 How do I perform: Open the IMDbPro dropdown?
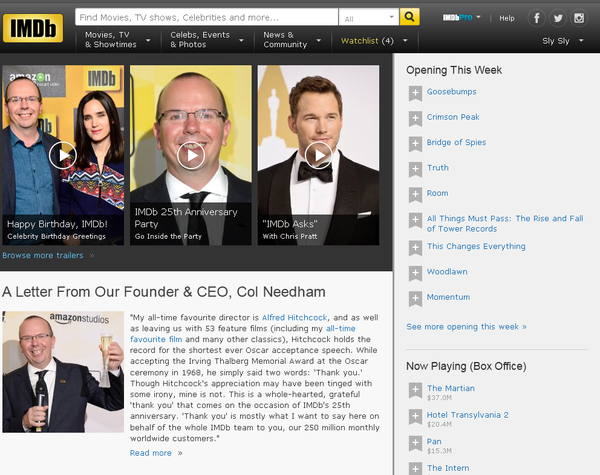click(x=461, y=18)
